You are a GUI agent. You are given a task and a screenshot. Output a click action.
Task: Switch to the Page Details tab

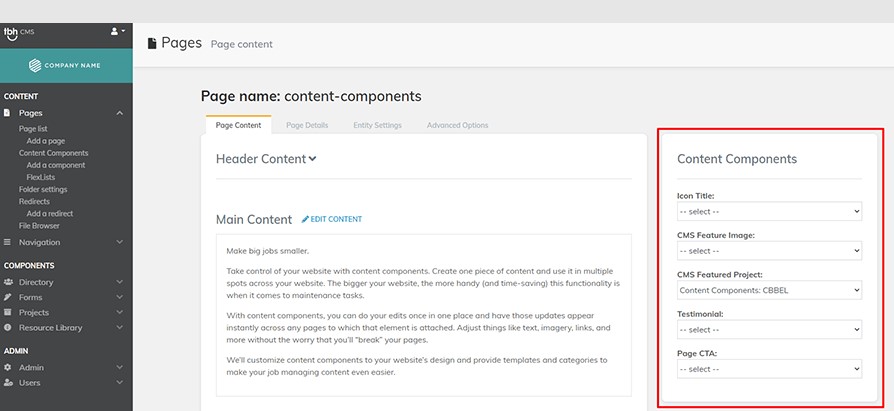(x=307, y=125)
